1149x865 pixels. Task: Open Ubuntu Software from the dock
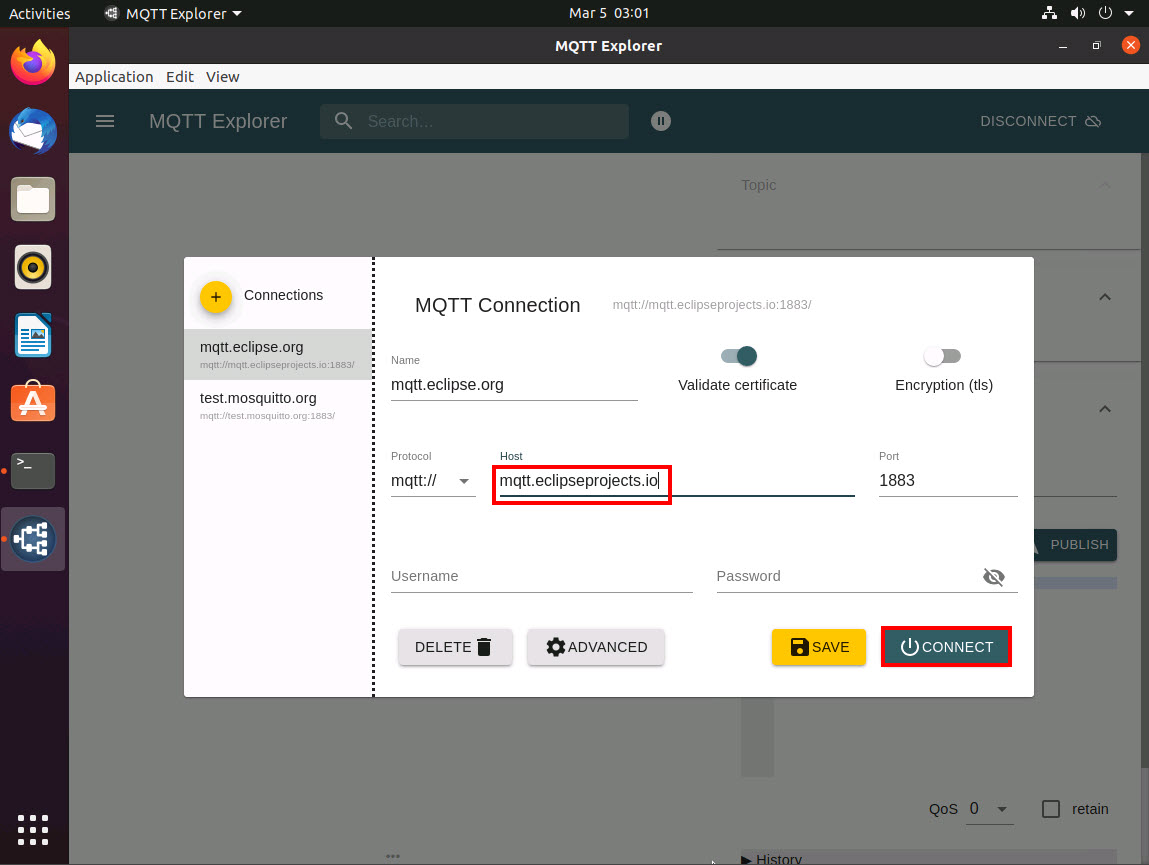pos(33,402)
